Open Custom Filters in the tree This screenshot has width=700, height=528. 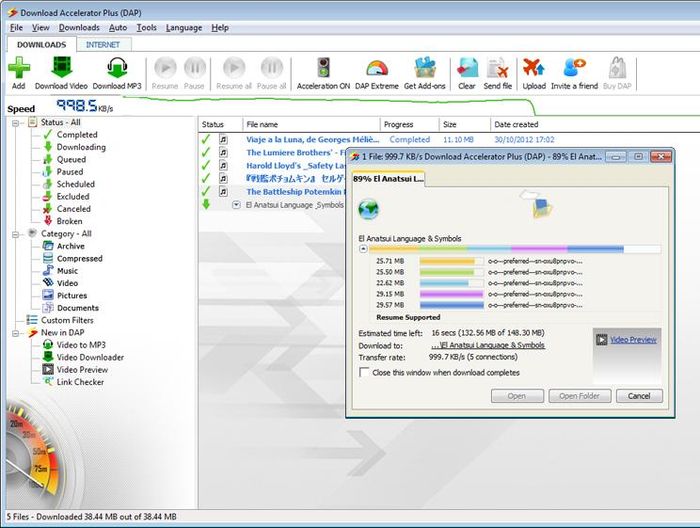pyautogui.click(x=67, y=320)
